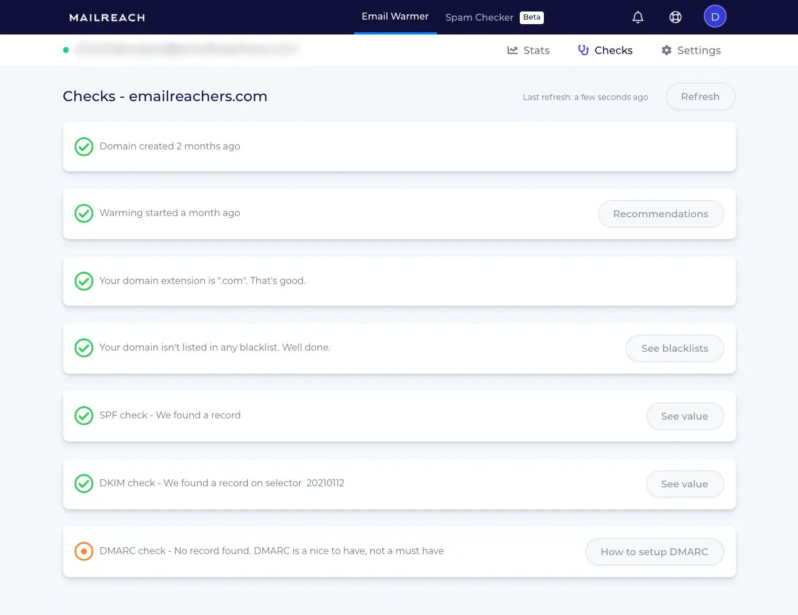Click See value for DKIM check
Image resolution: width=798 pixels, height=615 pixels.
point(685,484)
